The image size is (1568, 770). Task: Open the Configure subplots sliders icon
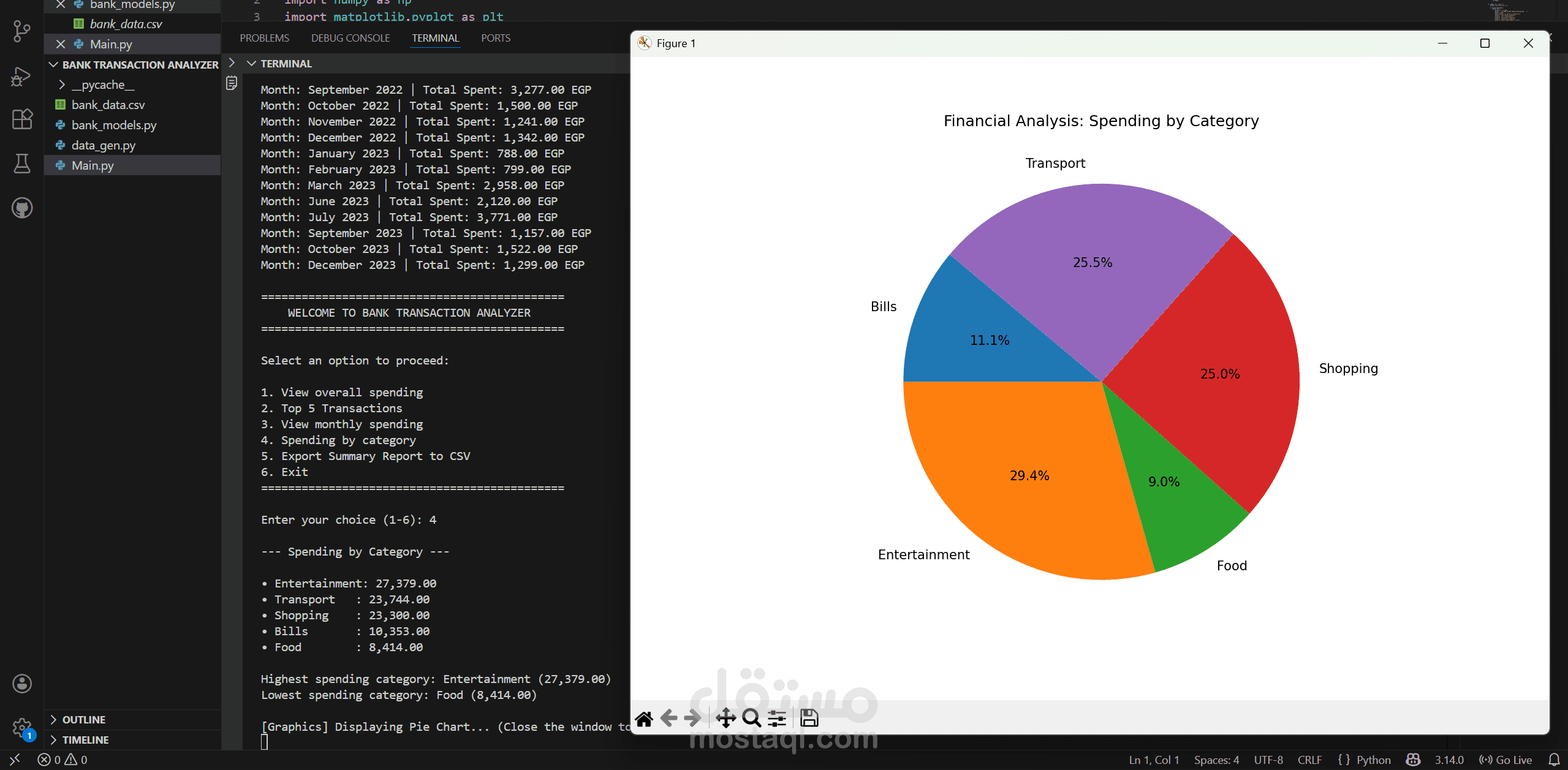[777, 719]
